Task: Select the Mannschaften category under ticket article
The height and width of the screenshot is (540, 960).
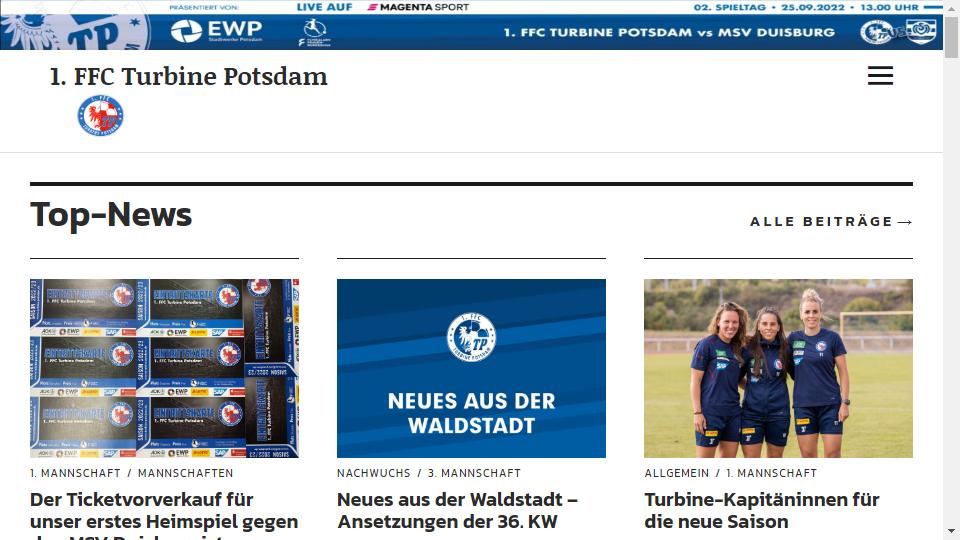Action: pos(186,473)
